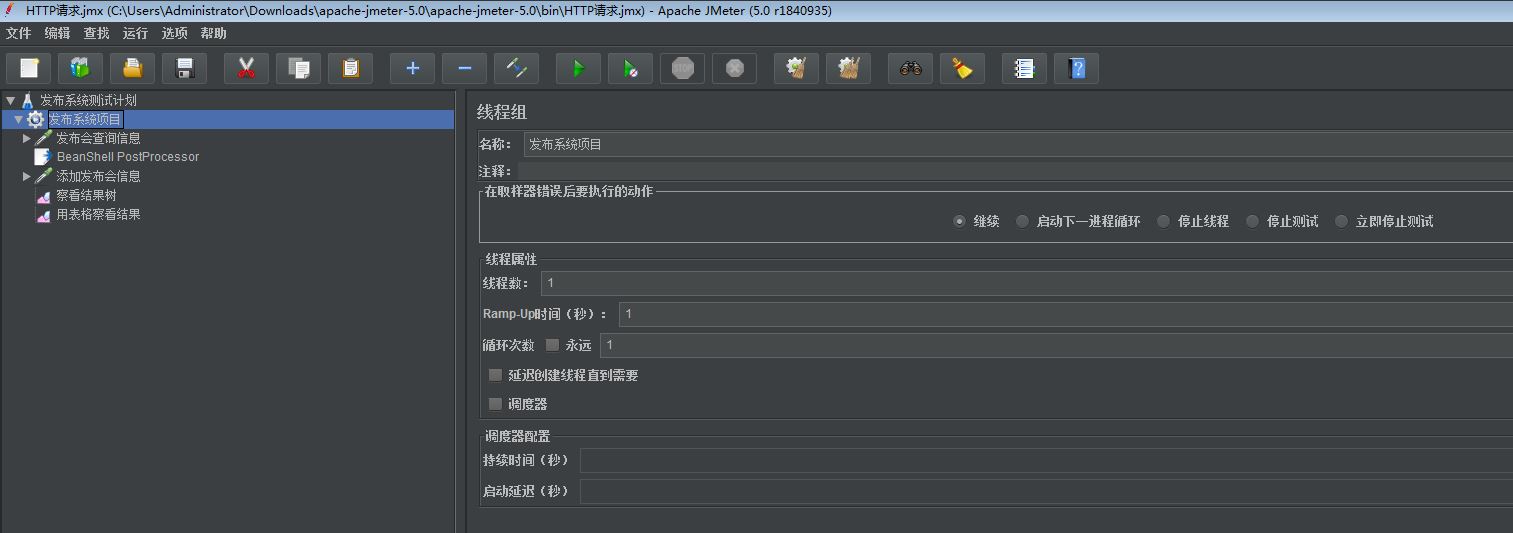Click the Paste clipboard icon
This screenshot has width=1513, height=533.
pyautogui.click(x=350, y=68)
